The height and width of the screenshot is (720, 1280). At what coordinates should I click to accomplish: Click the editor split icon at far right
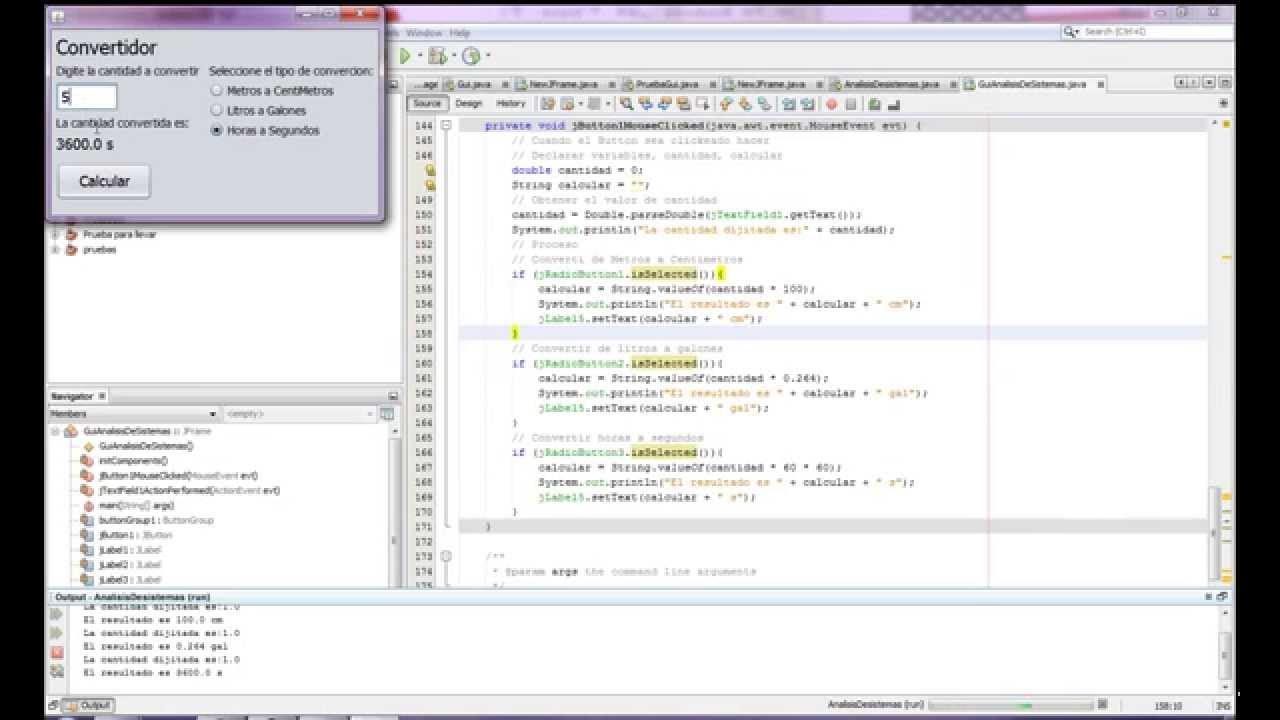click(1223, 104)
